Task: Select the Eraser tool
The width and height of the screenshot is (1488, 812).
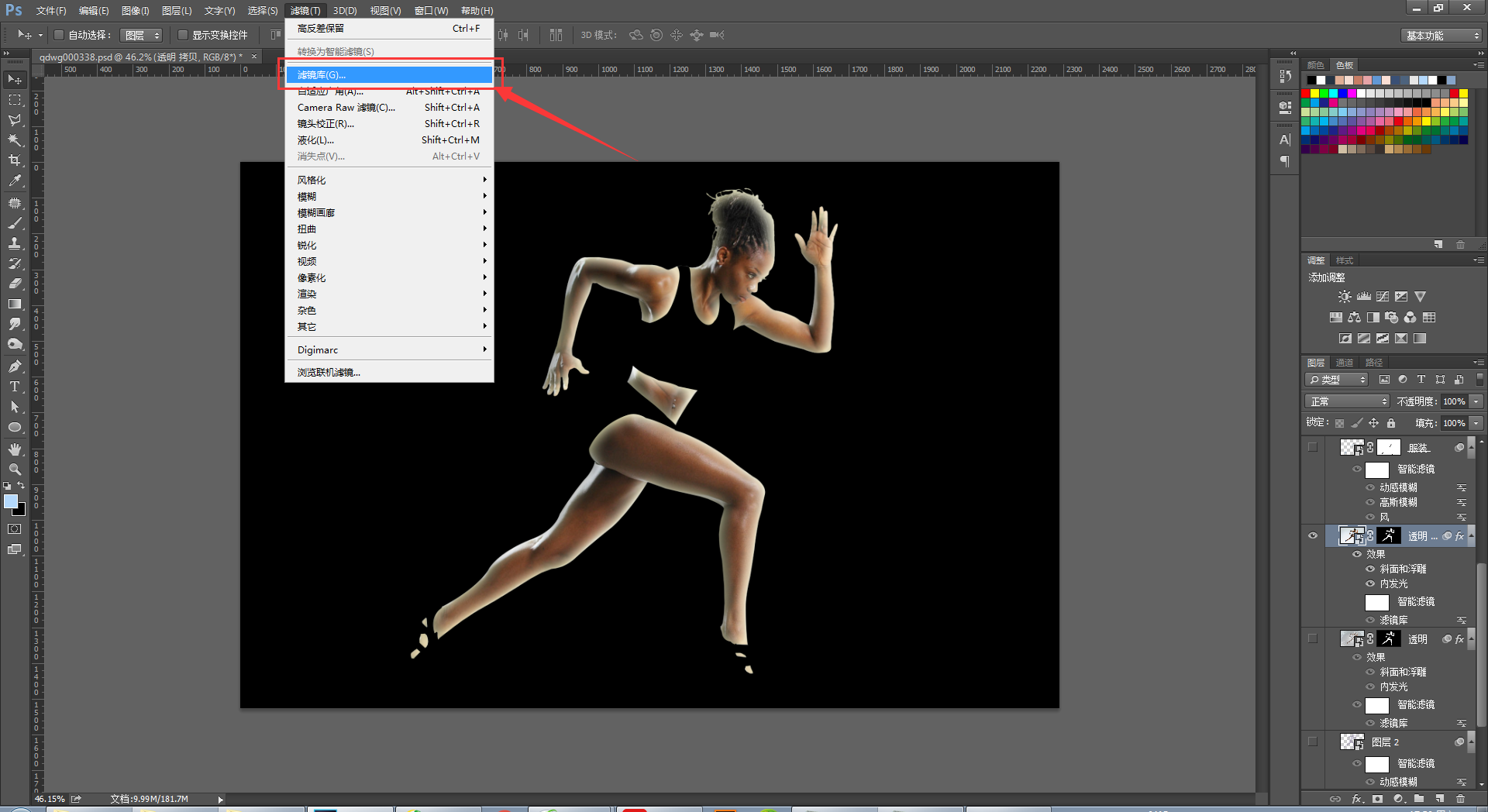Action: [x=15, y=284]
